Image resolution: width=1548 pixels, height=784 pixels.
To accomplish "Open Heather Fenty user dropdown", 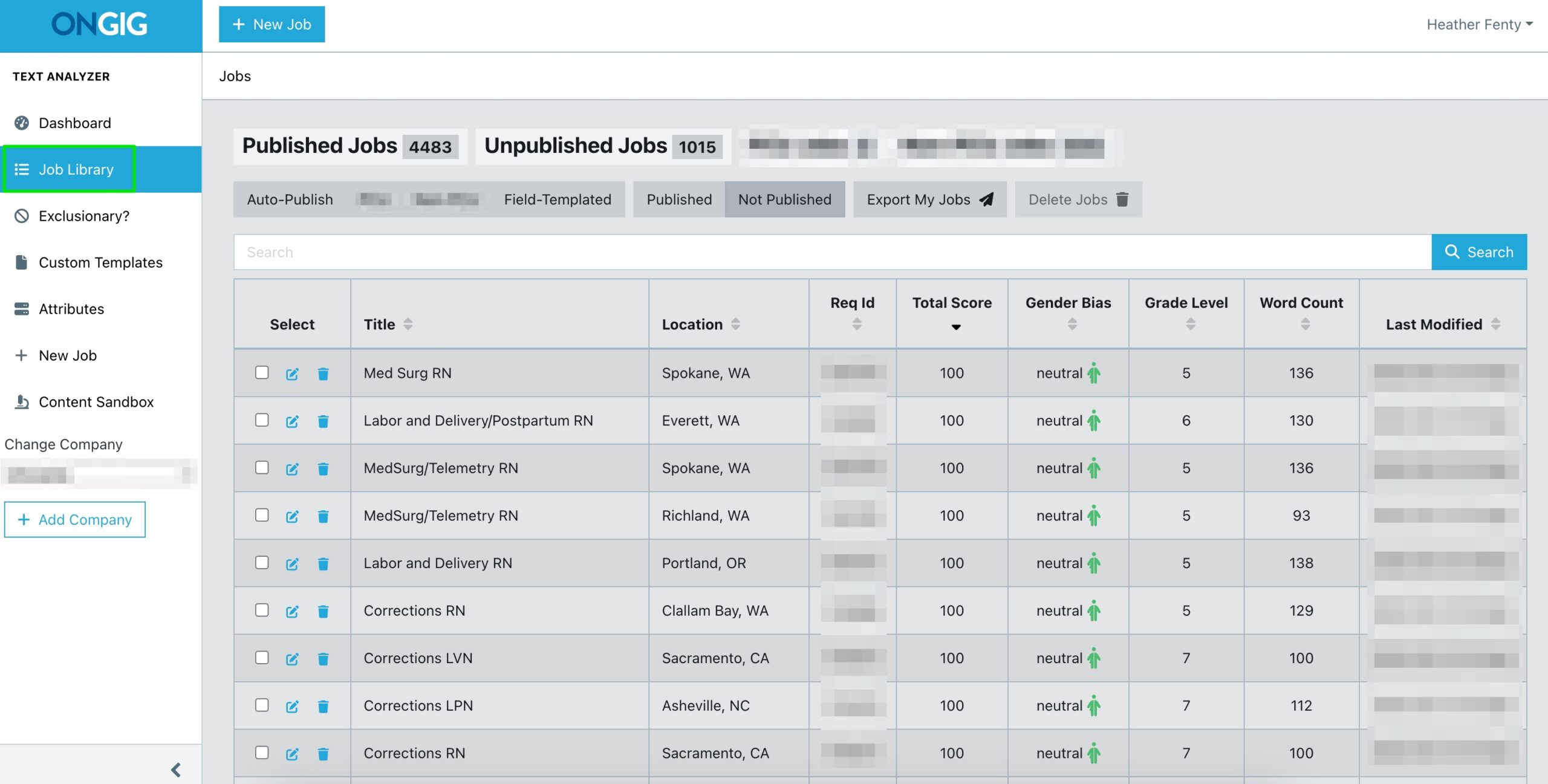I will pos(1479,25).
